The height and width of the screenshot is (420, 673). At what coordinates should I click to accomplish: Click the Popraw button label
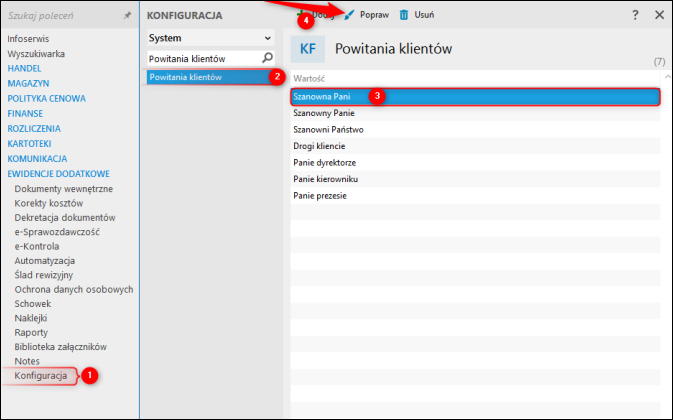click(374, 15)
